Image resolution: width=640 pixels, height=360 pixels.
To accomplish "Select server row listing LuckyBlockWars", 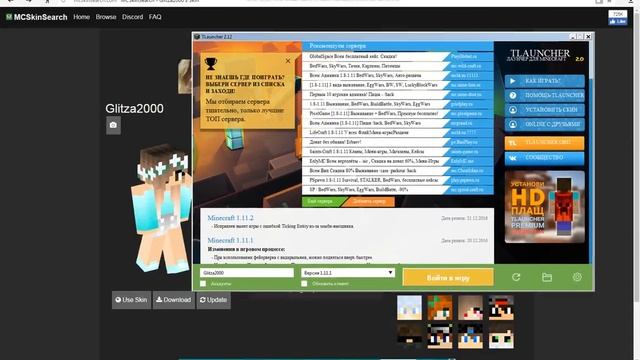I will (x=398, y=85).
